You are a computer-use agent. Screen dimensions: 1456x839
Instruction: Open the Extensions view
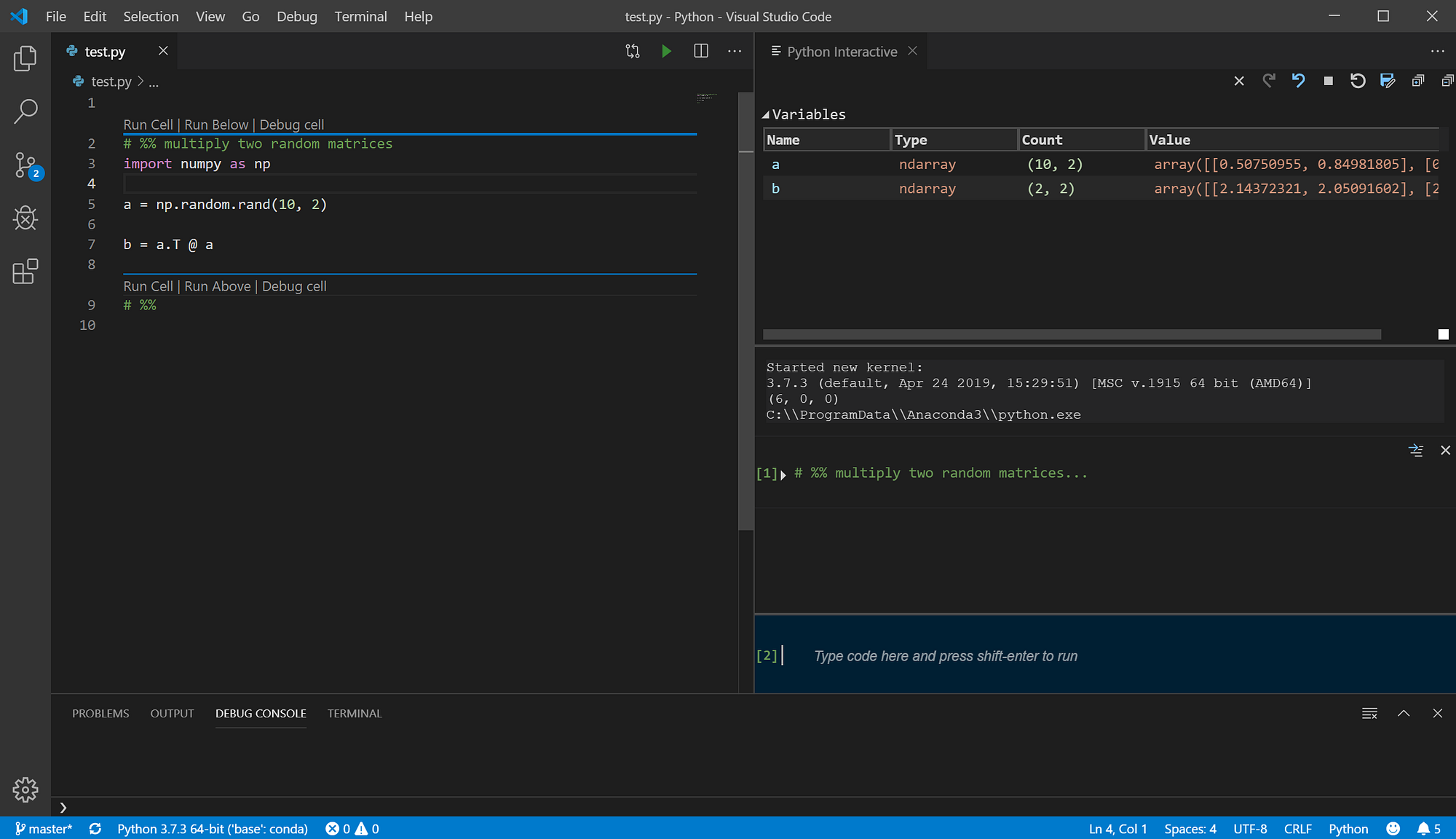pos(25,272)
